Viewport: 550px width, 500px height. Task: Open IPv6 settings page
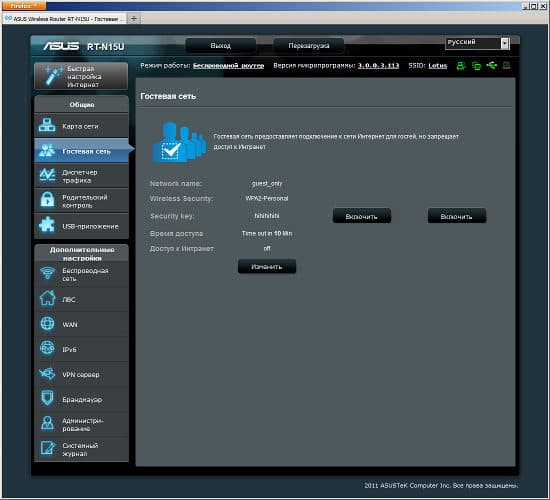pyautogui.click(x=81, y=349)
